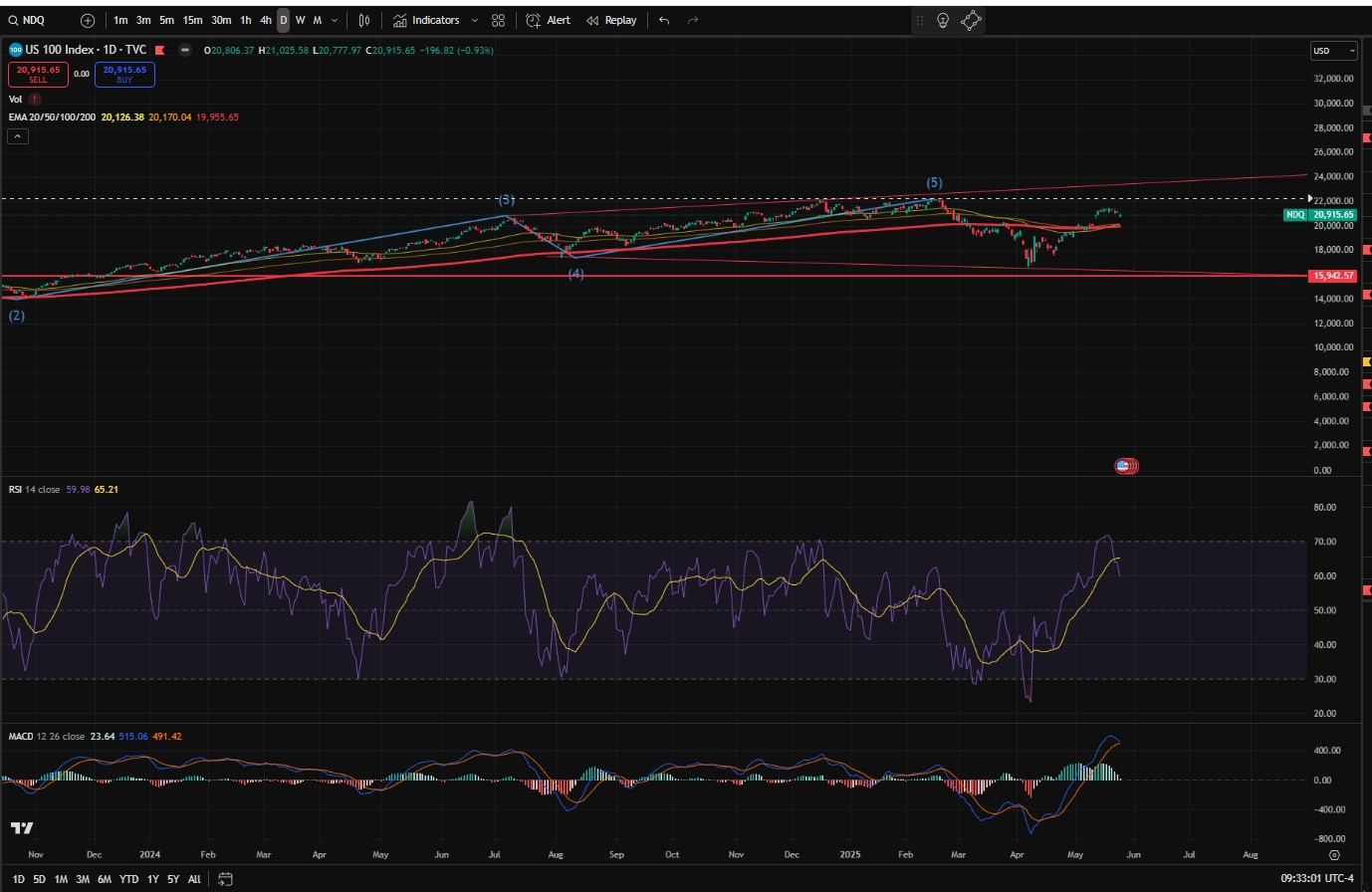Viewport: 1372px width, 892px height.
Task: Click the NDQ 20,915.65 price label
Action: 1319,214
